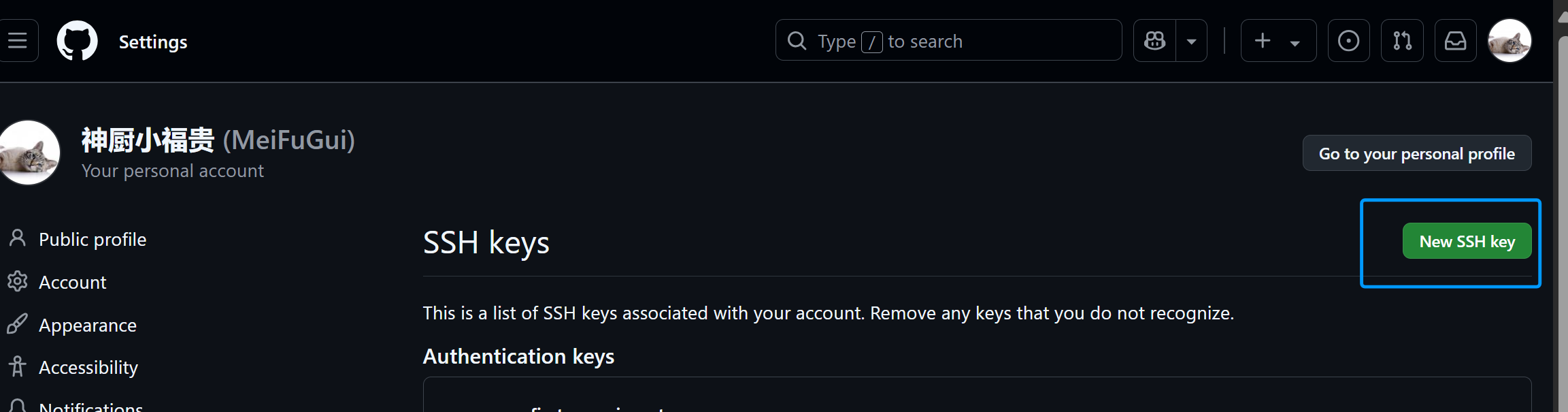Screen dimensions: 1568x412
Task: Open the Pull requests icon
Action: 1402,41
